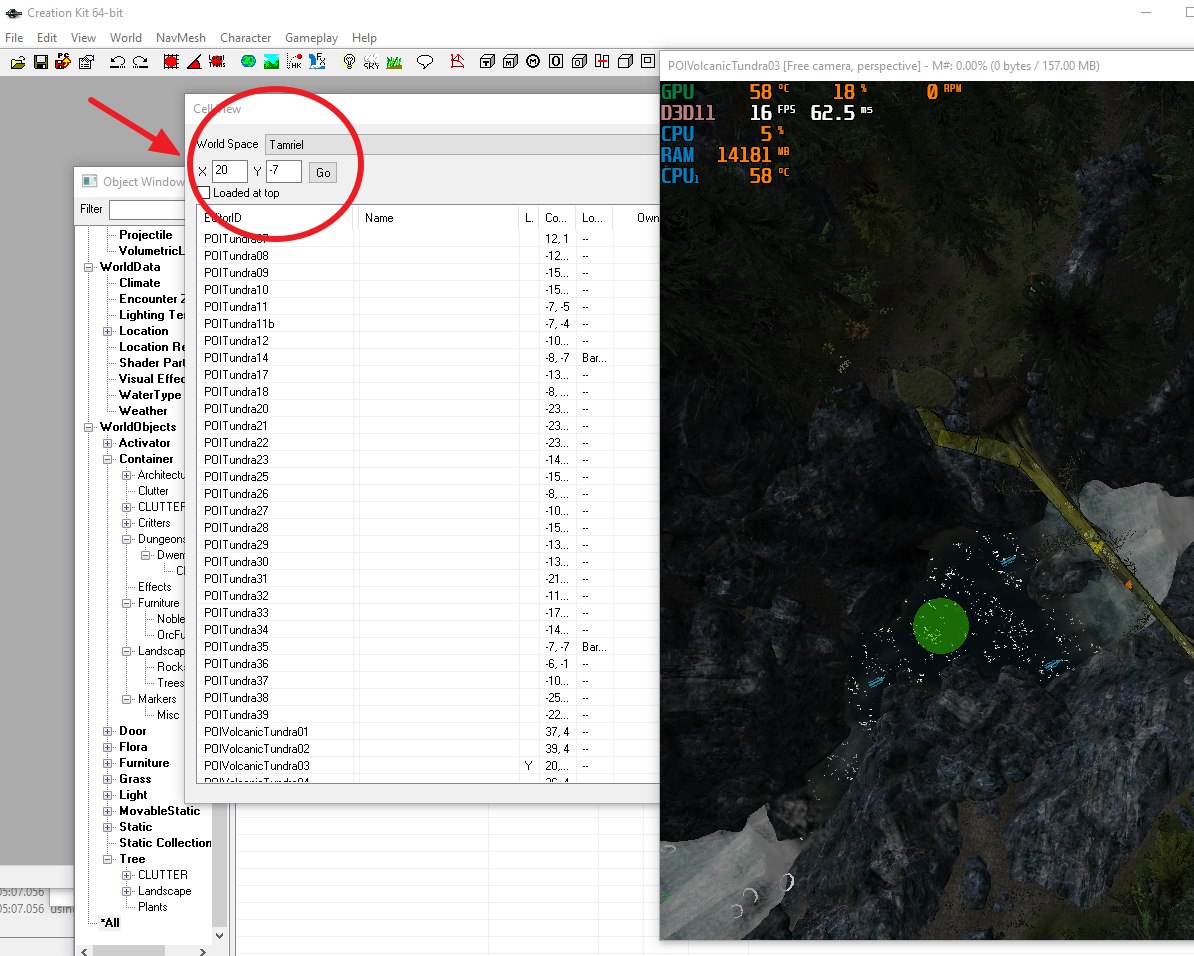The height and width of the screenshot is (956, 1194).
Task: Enable the 'Loaded at top' checkbox
Action: tap(204, 193)
